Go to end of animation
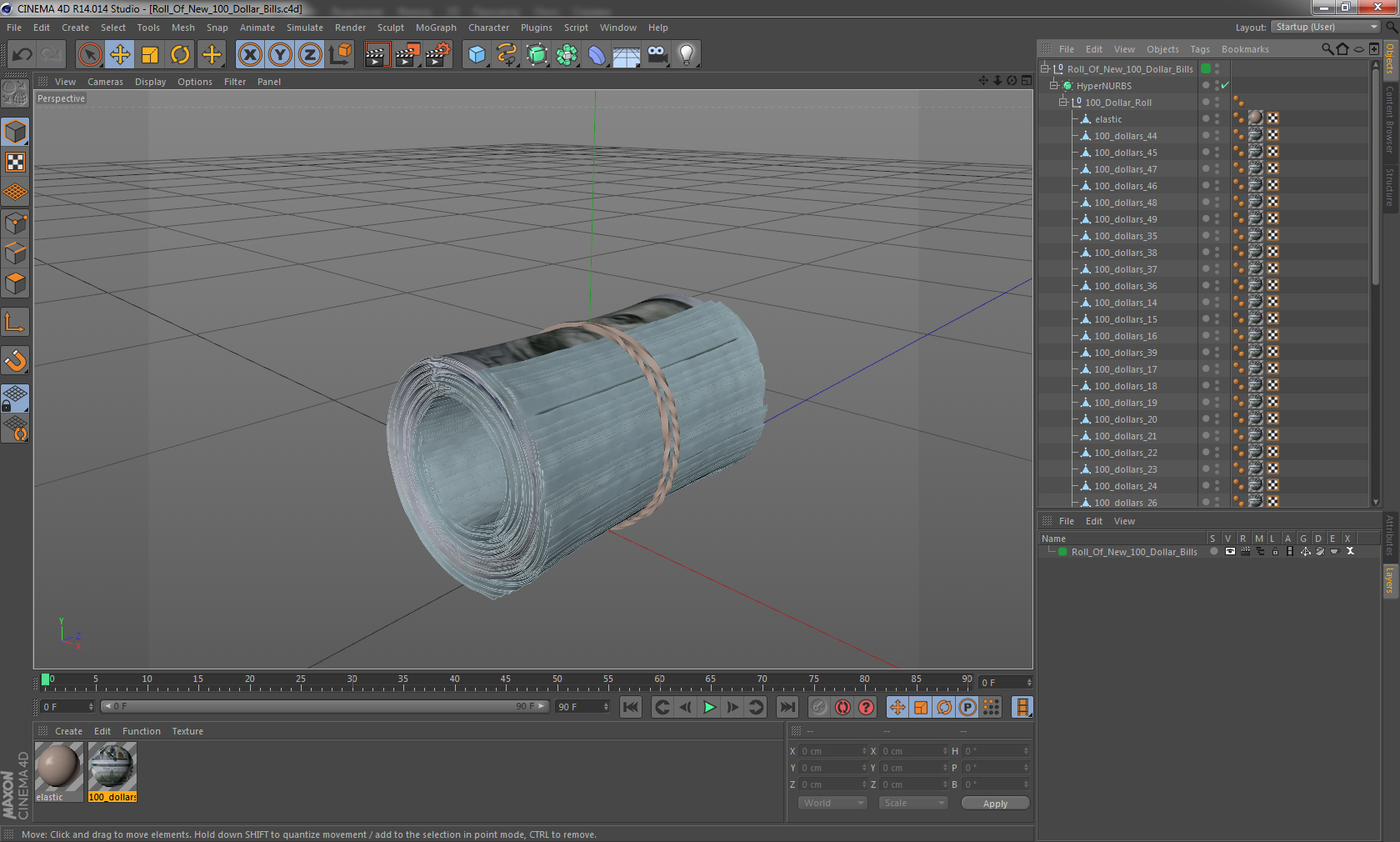This screenshot has width=1400, height=842. pyautogui.click(x=787, y=707)
